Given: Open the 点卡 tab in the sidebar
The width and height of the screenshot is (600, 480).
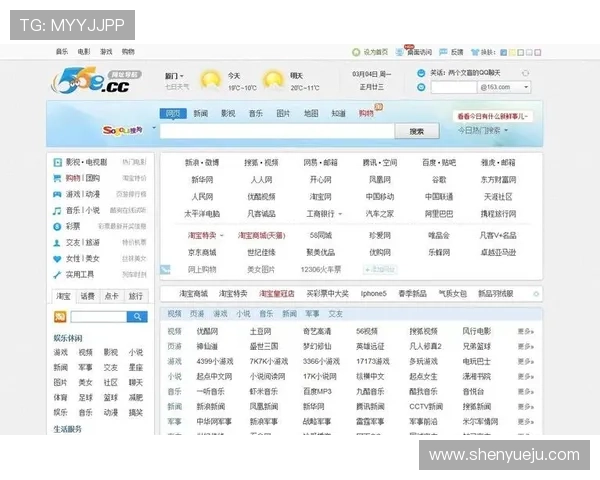Looking at the screenshot, I should [x=111, y=296].
